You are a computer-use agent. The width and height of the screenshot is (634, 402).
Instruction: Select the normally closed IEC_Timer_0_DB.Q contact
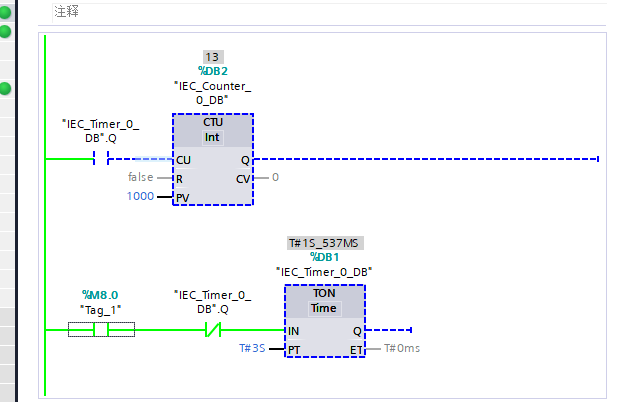212,329
